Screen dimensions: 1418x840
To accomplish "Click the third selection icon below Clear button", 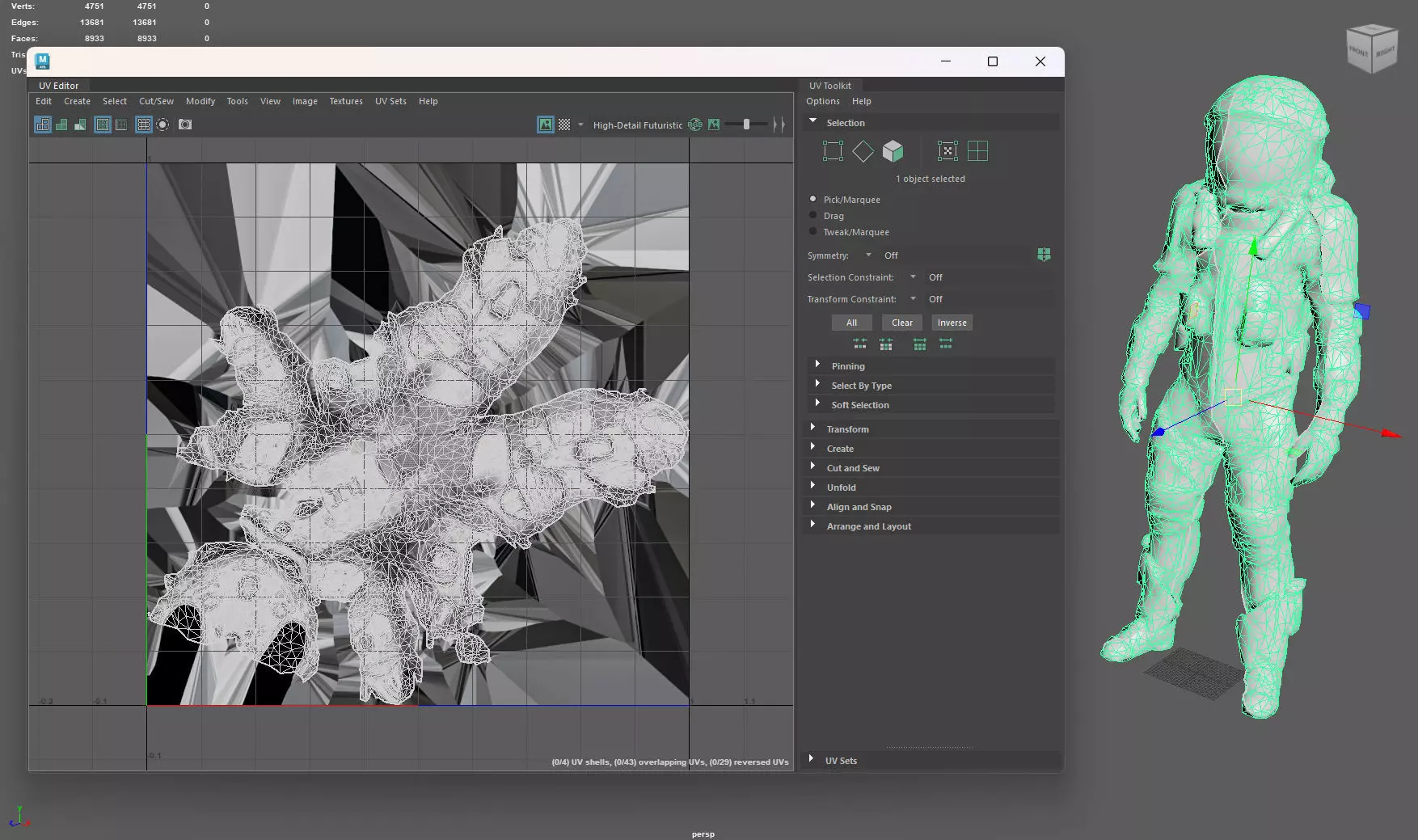I will point(919,344).
